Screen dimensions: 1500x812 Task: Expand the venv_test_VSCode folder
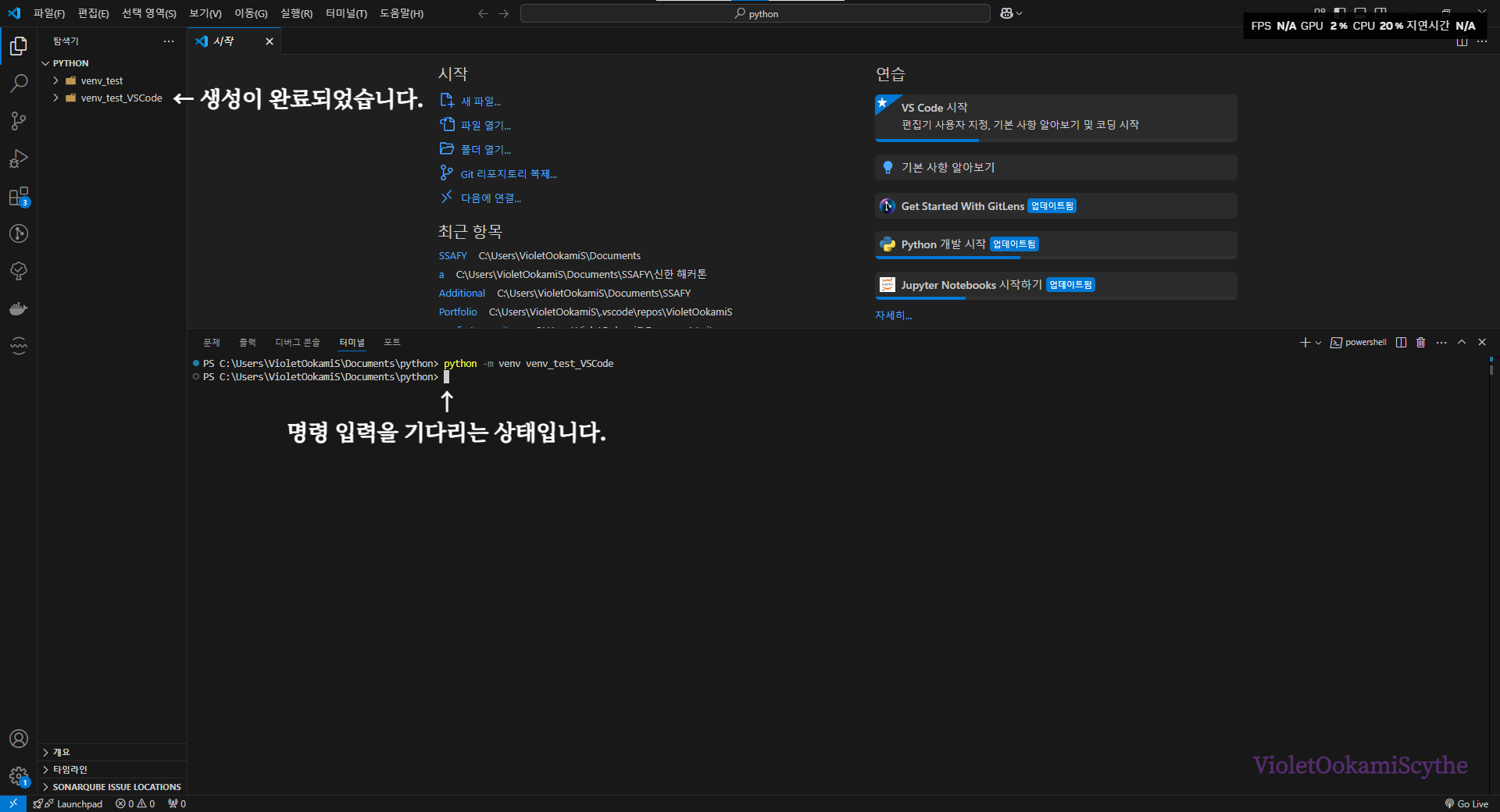[112, 98]
